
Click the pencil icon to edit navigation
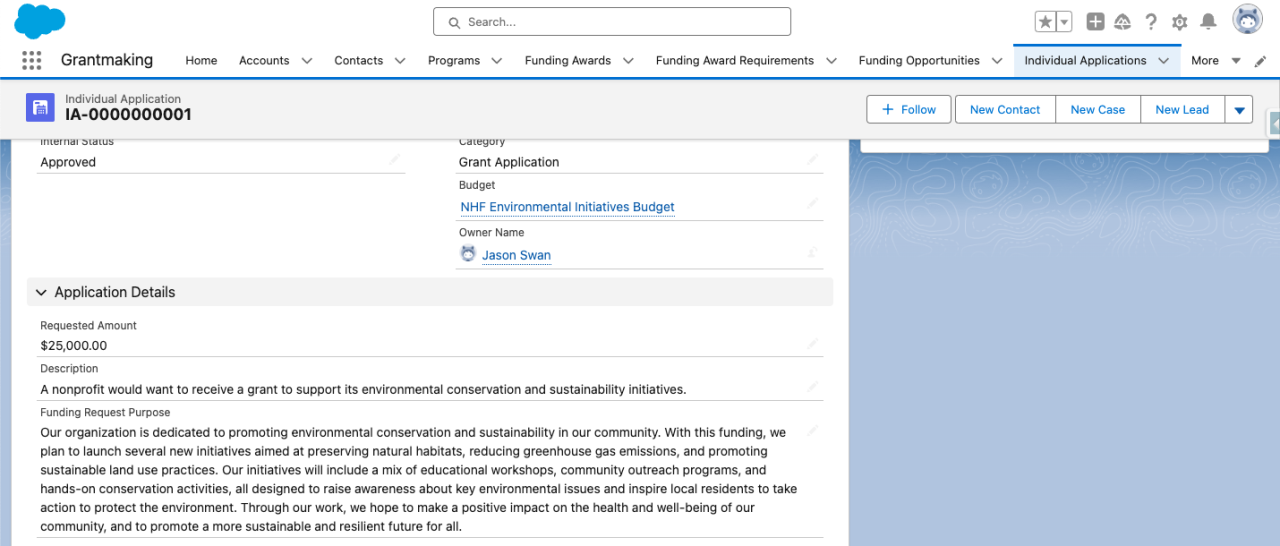pyautogui.click(x=1260, y=61)
